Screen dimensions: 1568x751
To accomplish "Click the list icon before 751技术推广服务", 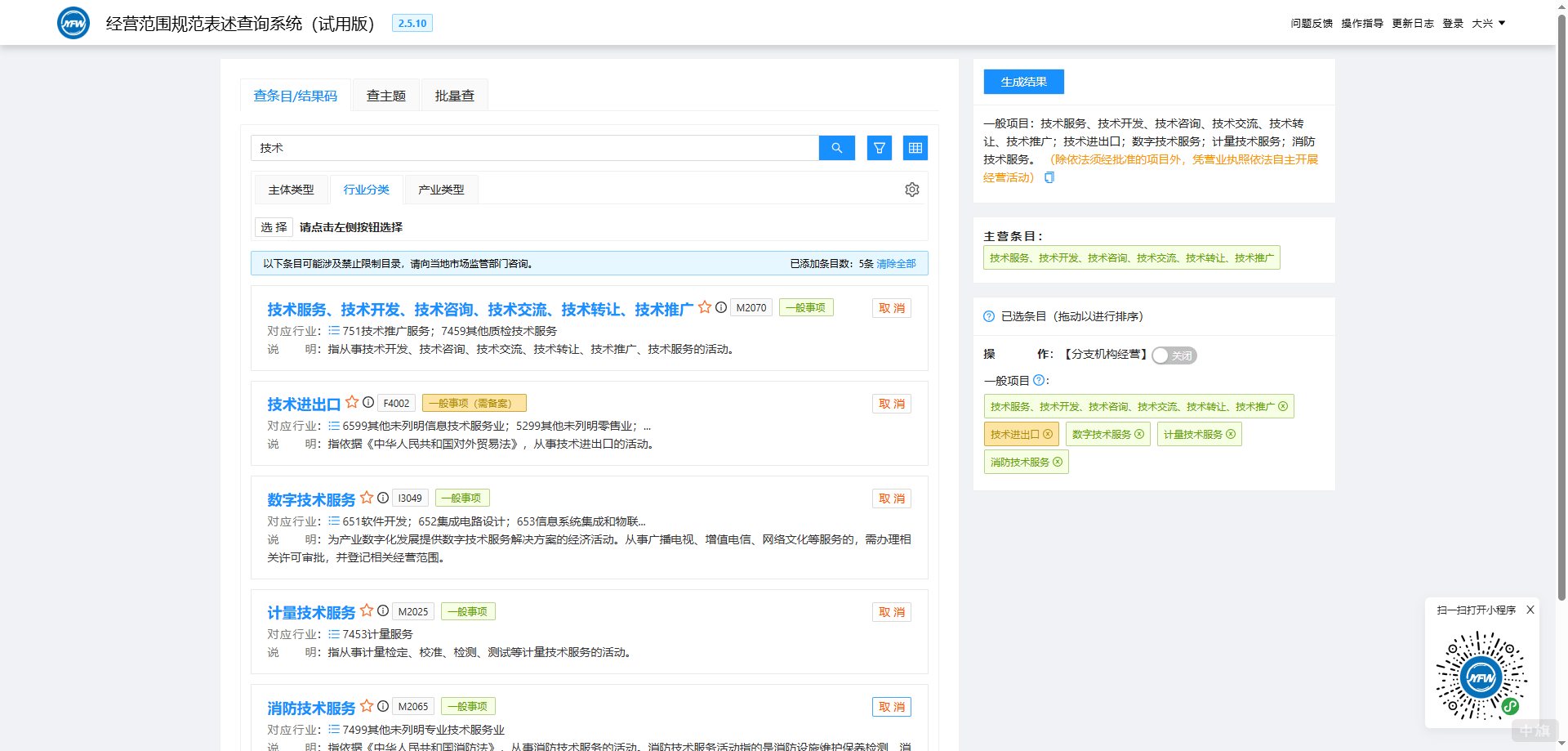I will [x=334, y=330].
